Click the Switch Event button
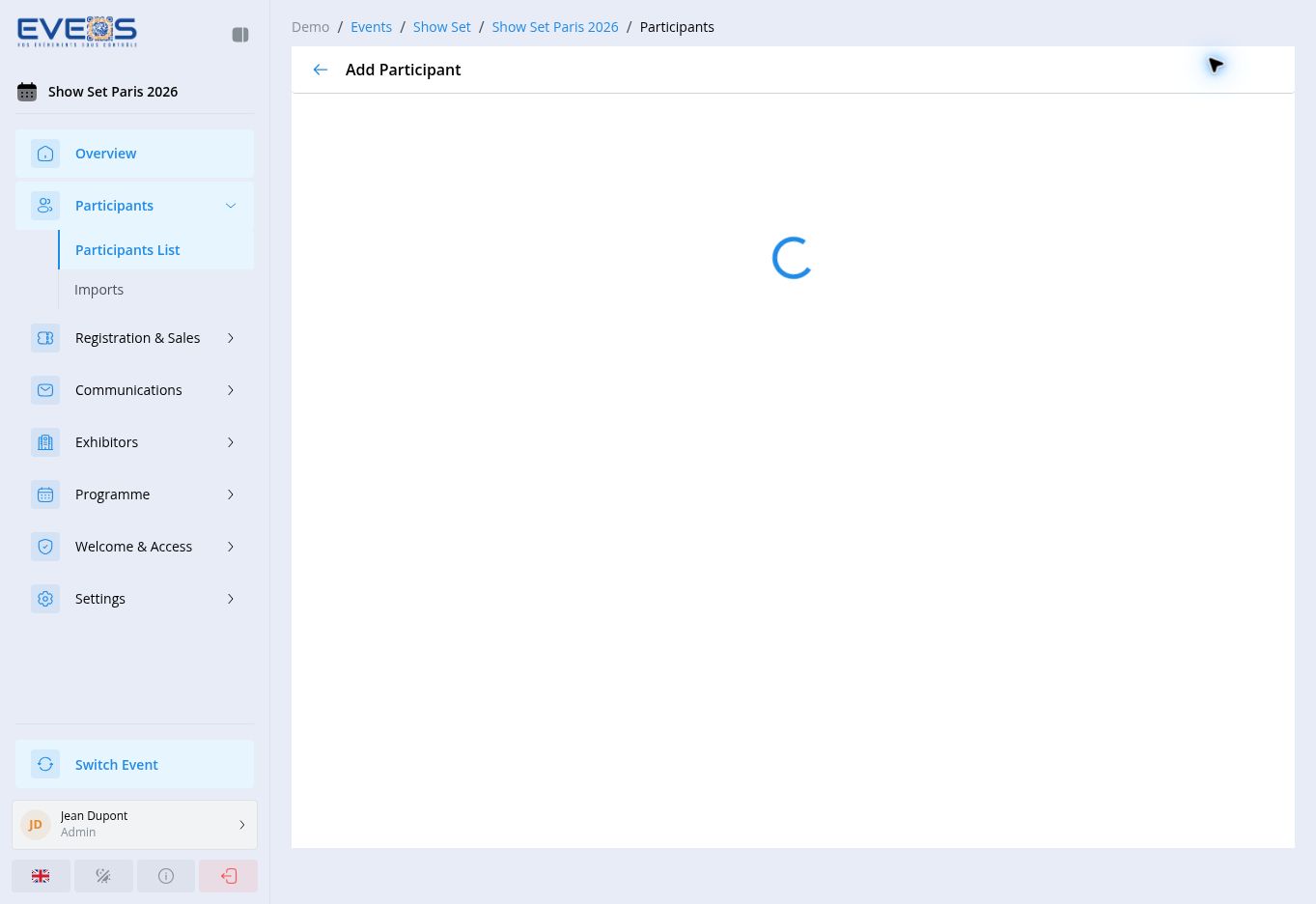This screenshot has height=904, width=1316. pos(134,765)
